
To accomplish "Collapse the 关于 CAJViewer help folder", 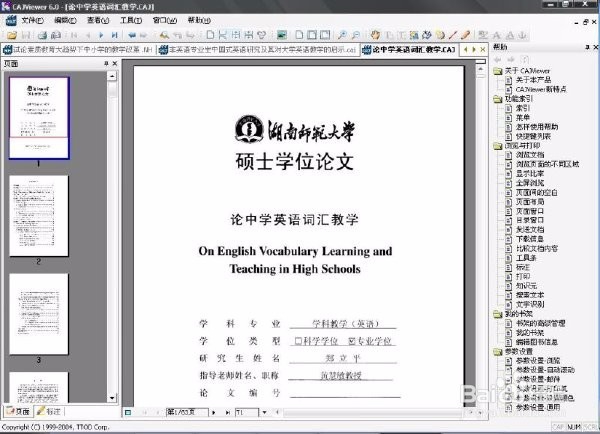I will (497, 71).
